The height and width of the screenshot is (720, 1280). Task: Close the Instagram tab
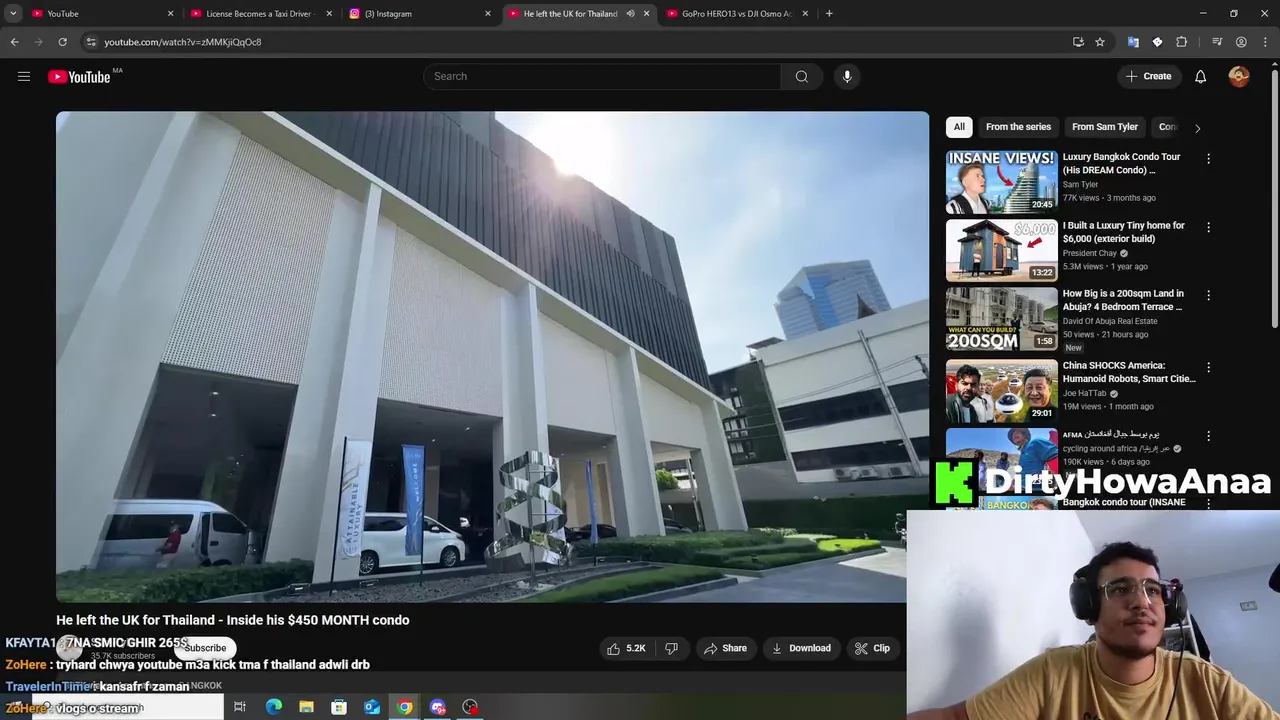coord(488,13)
